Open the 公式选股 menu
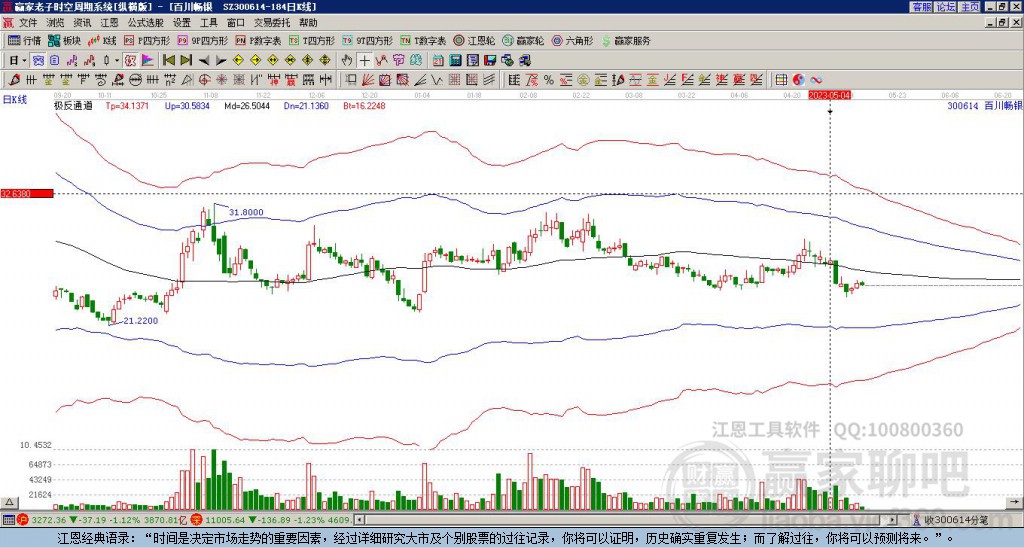 click(x=146, y=23)
